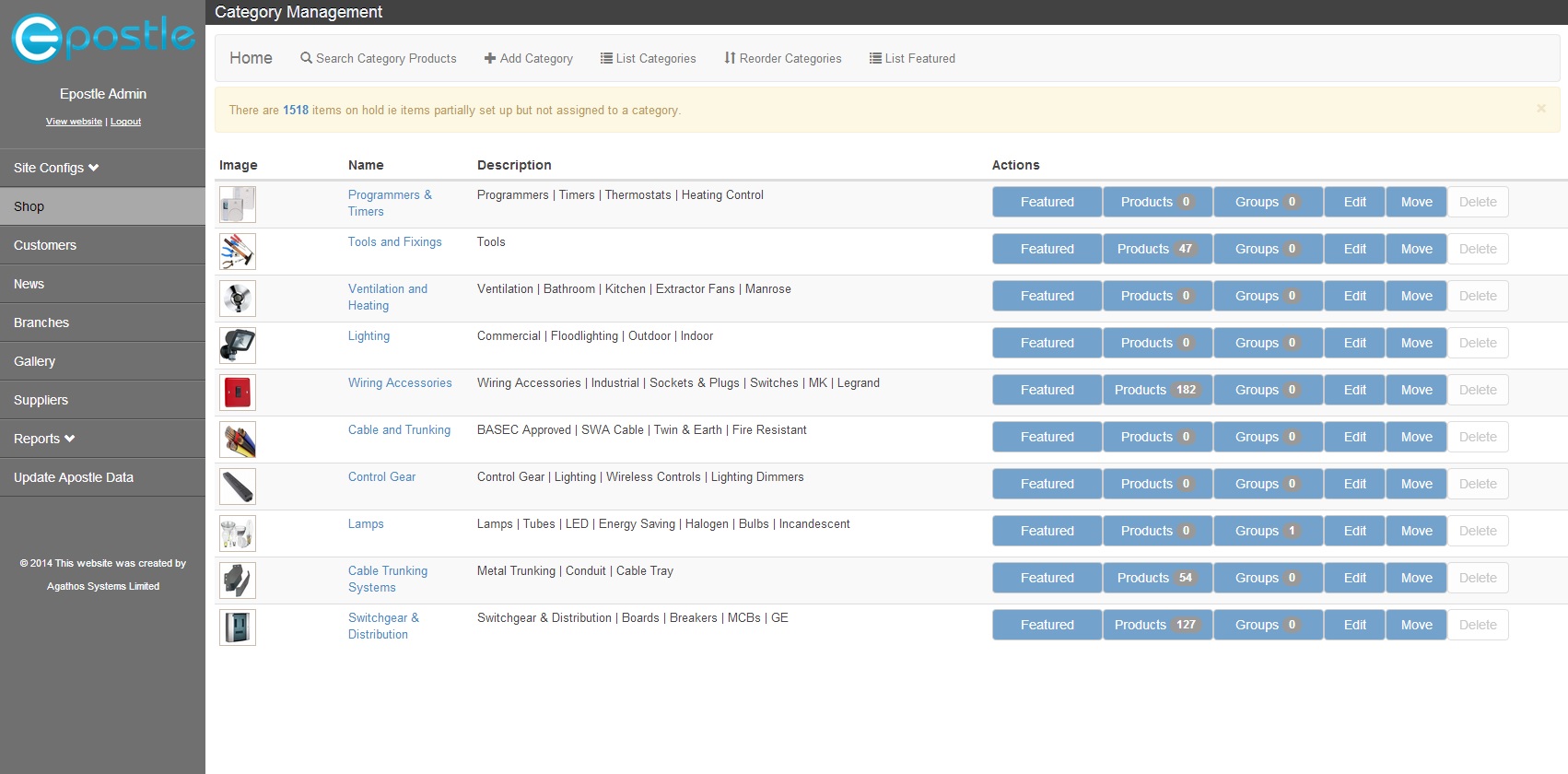Expand the Site Configs menu
The image size is (1568, 774).
tap(56, 168)
